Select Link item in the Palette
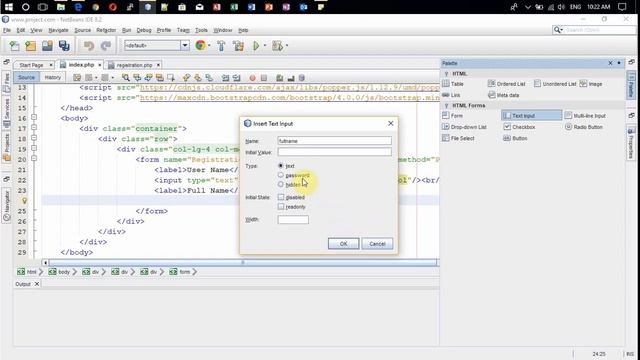Screen dimensions: 640x360 click(x=451, y=95)
